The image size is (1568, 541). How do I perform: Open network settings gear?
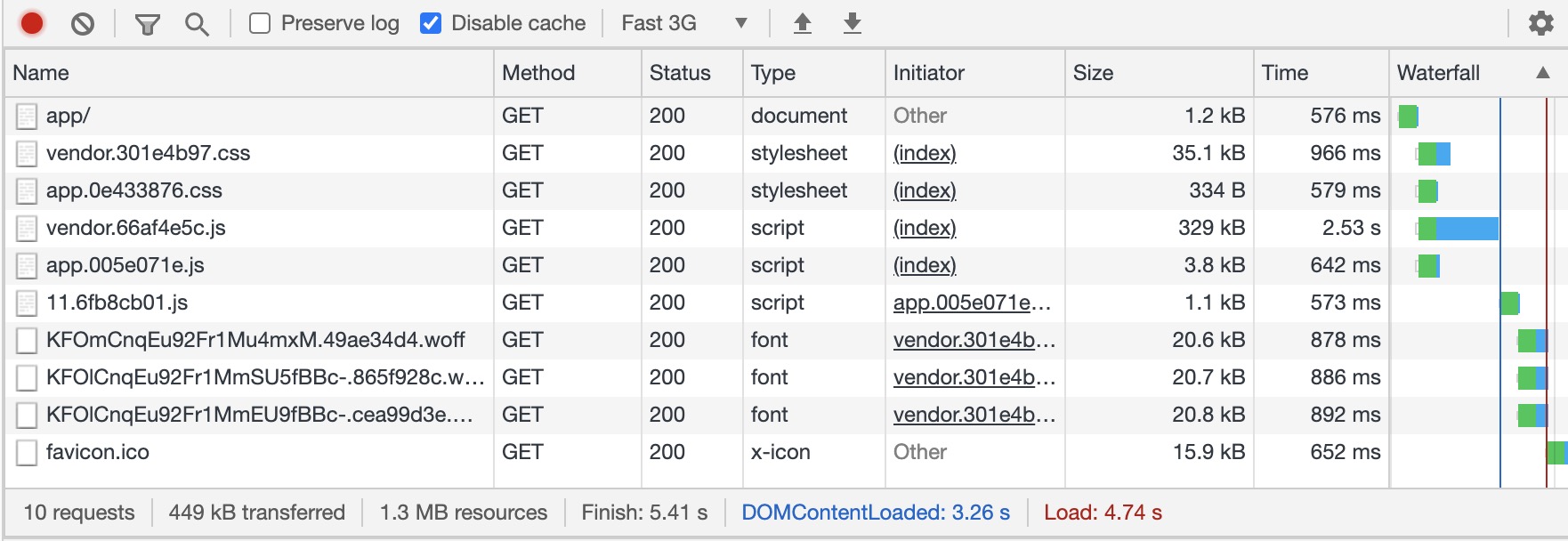1540,23
